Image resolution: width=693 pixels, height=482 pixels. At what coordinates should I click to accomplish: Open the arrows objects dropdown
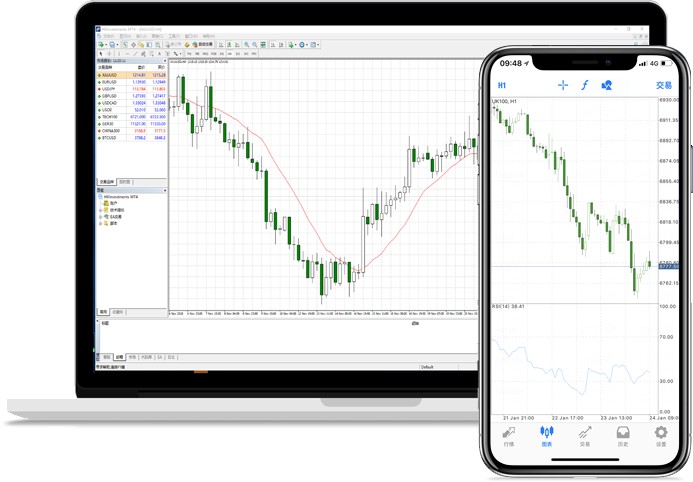[180, 53]
